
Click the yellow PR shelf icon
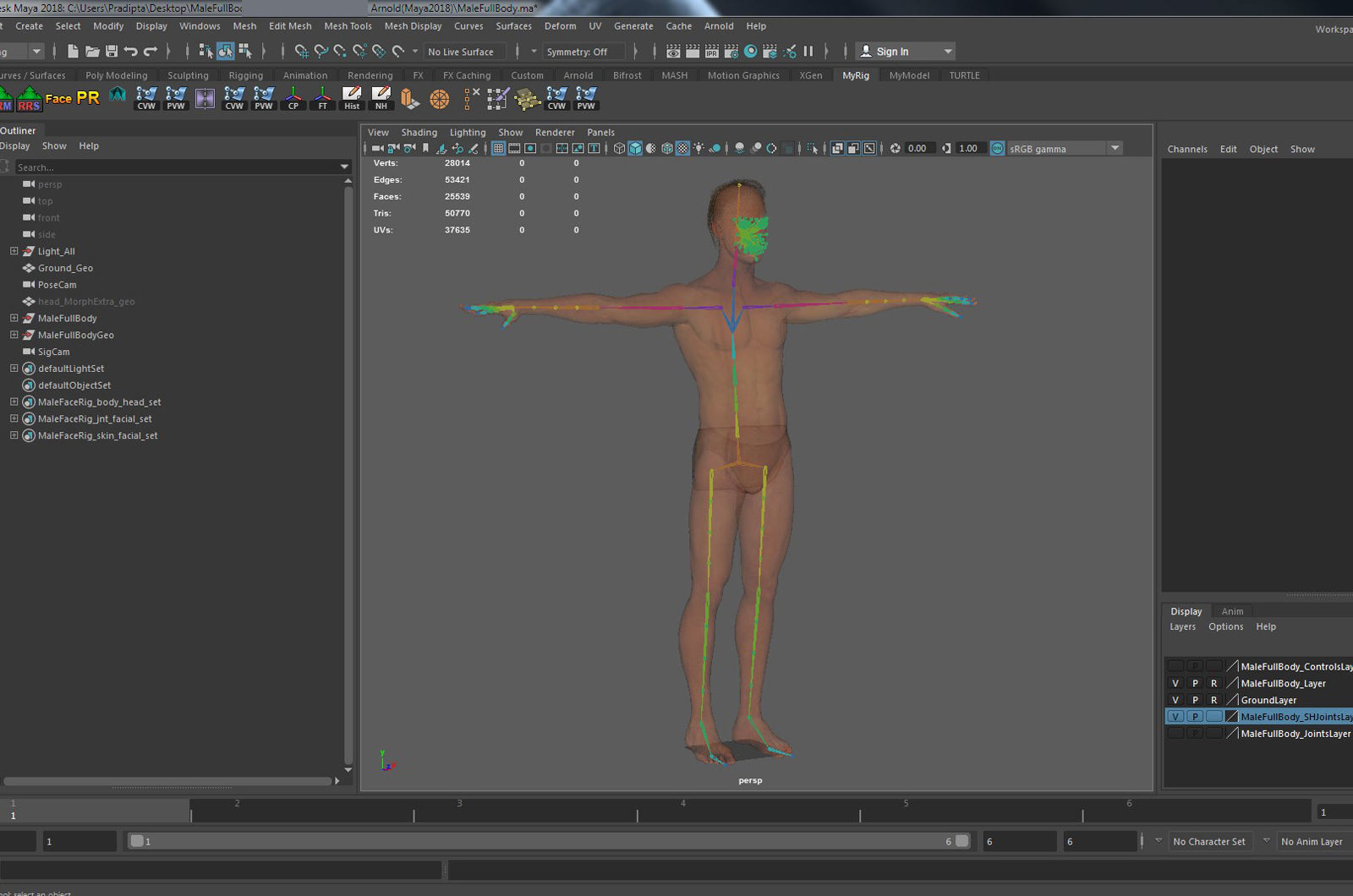coord(88,98)
